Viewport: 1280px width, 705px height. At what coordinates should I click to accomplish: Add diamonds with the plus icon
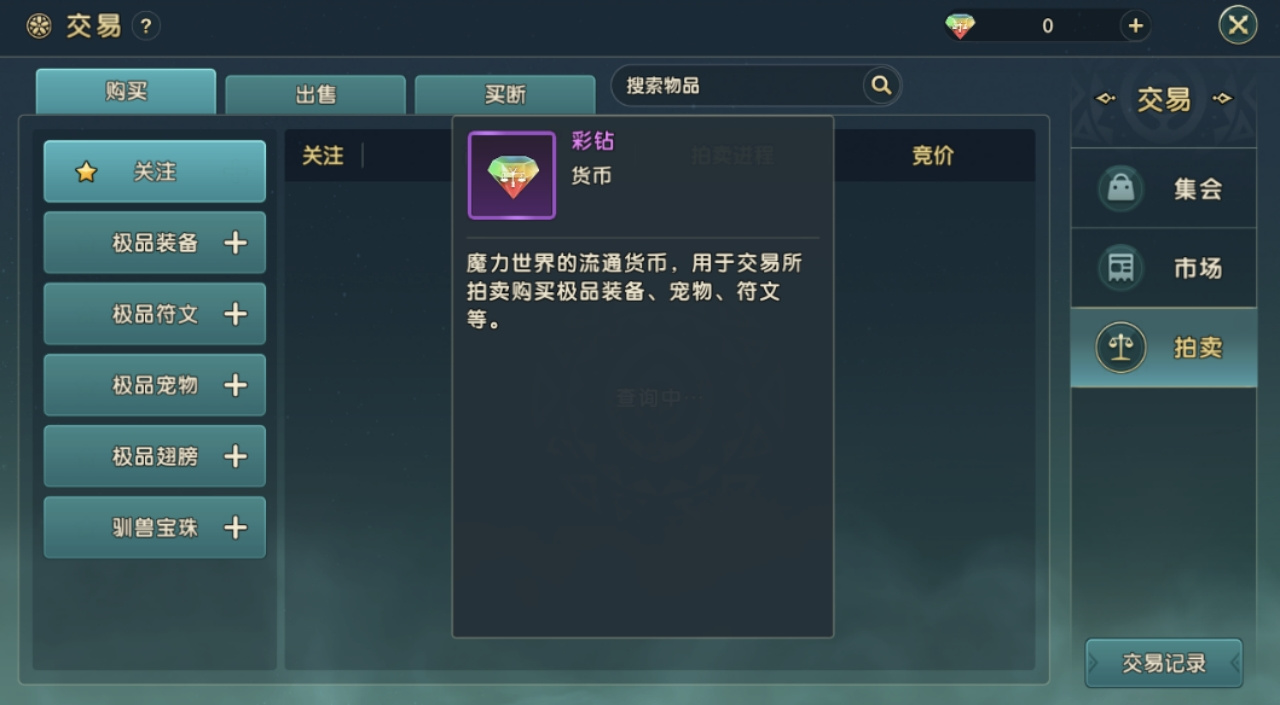coord(1135,26)
